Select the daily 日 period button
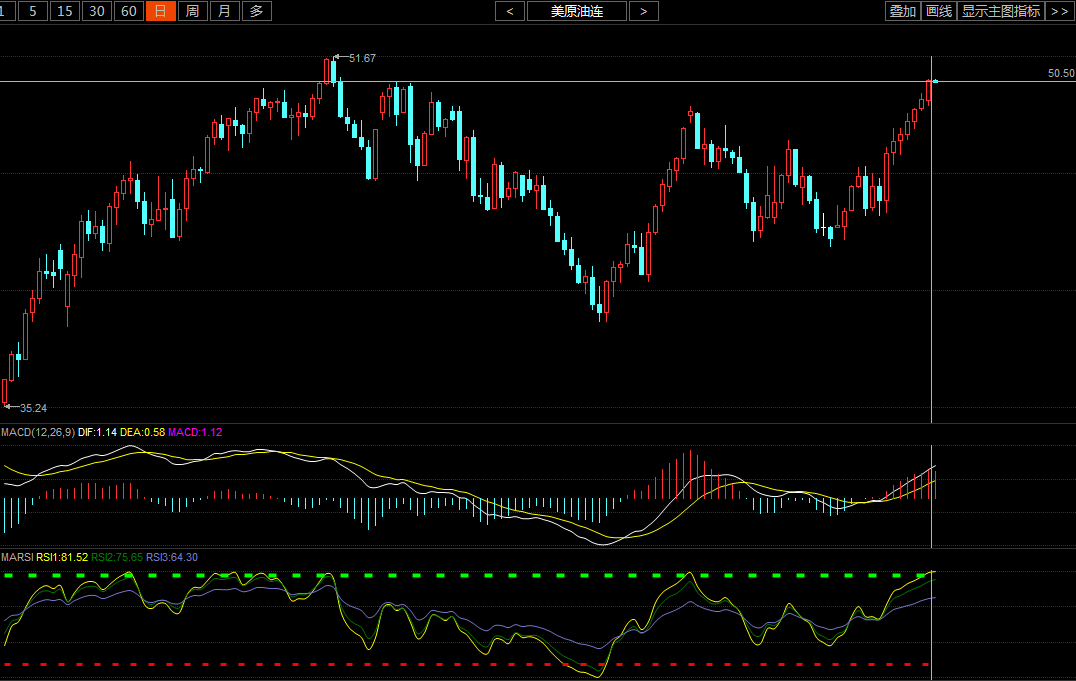This screenshot has width=1076, height=681. coord(160,11)
